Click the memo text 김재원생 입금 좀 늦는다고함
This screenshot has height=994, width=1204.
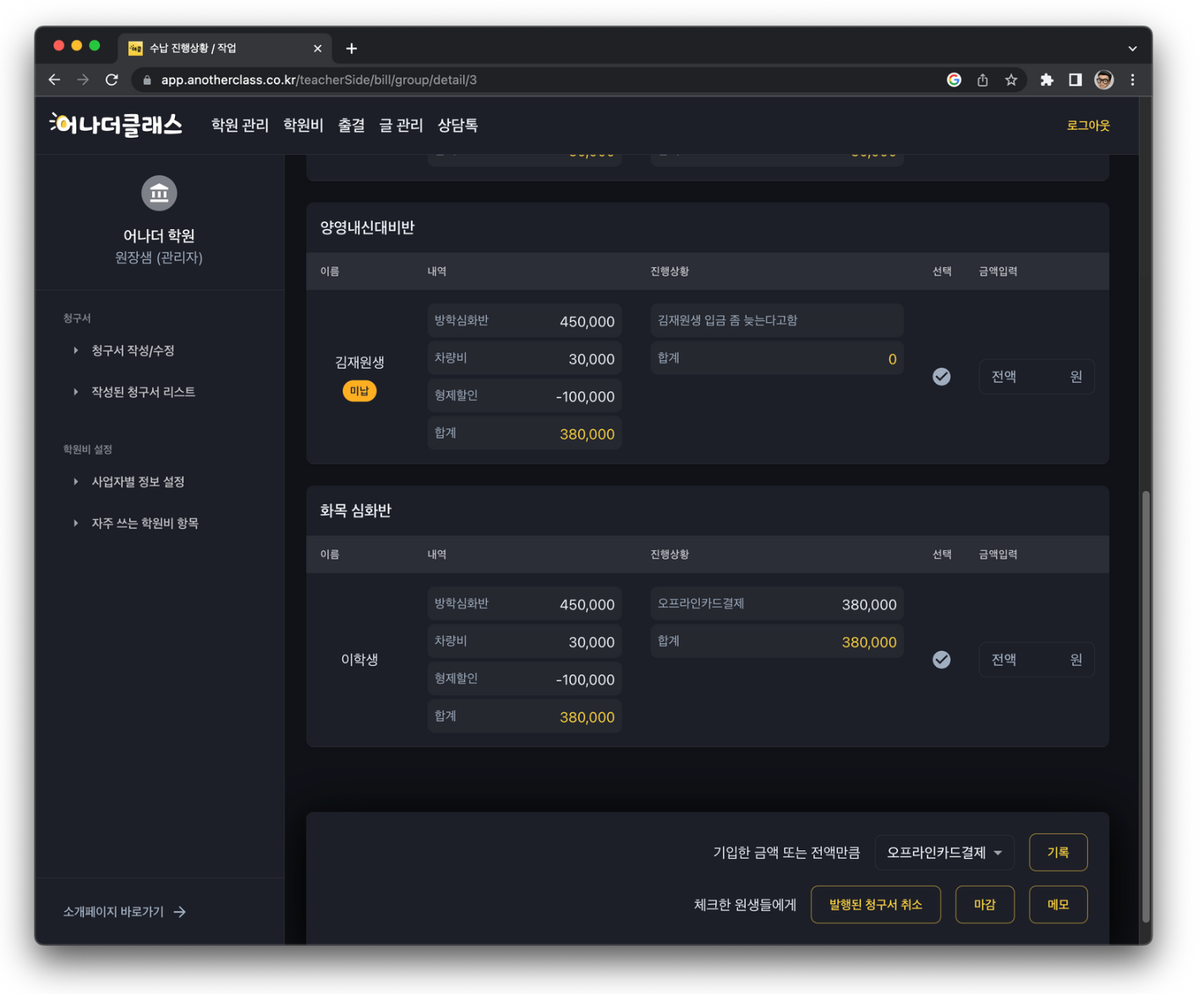pos(727,320)
